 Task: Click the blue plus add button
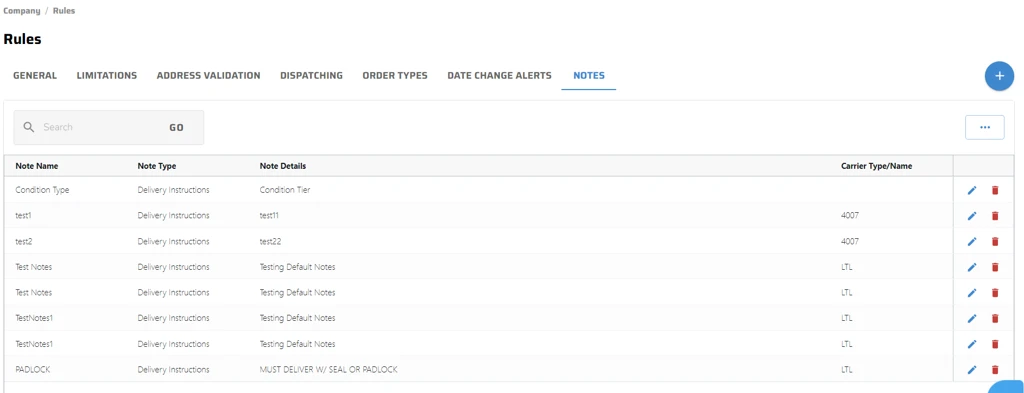tap(999, 76)
